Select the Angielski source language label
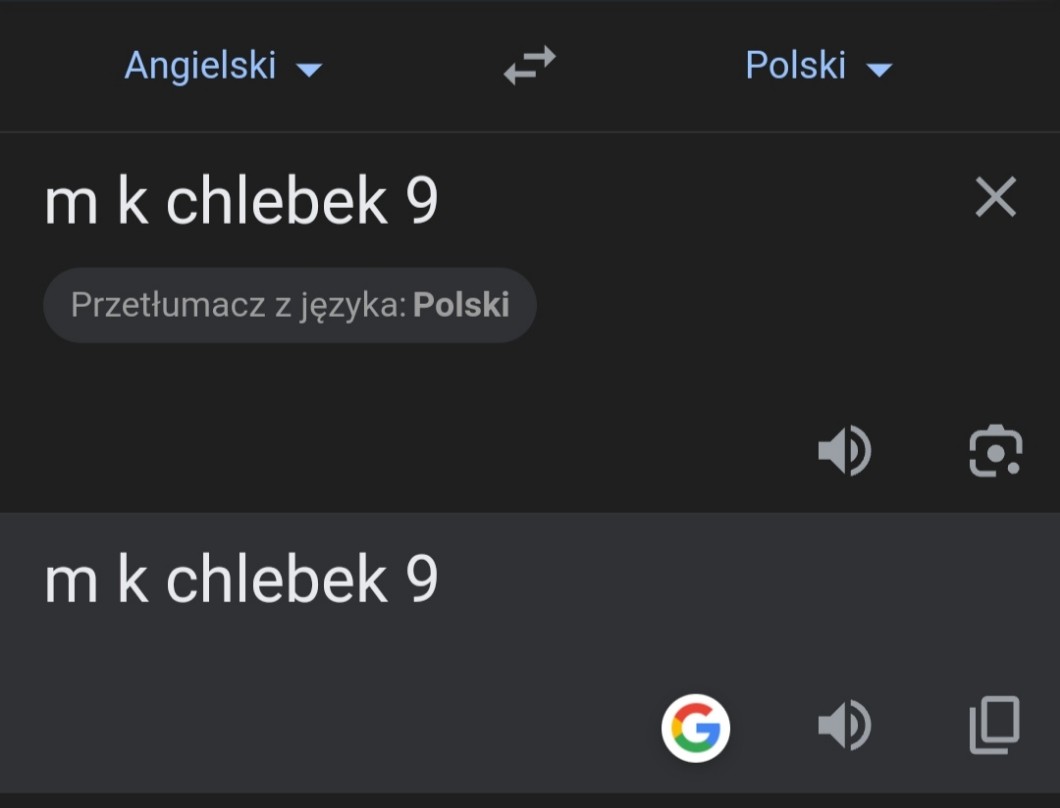Image resolution: width=1060 pixels, height=808 pixels. [x=200, y=66]
